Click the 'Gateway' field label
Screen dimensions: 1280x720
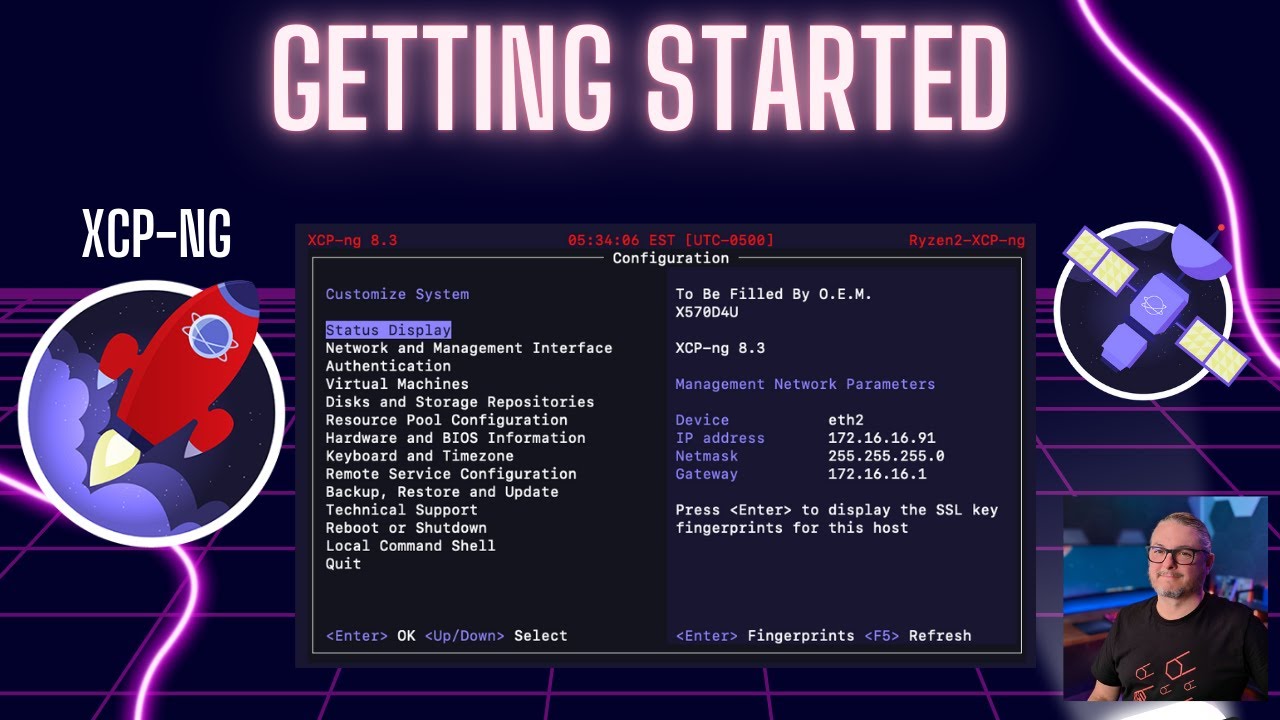click(706, 474)
